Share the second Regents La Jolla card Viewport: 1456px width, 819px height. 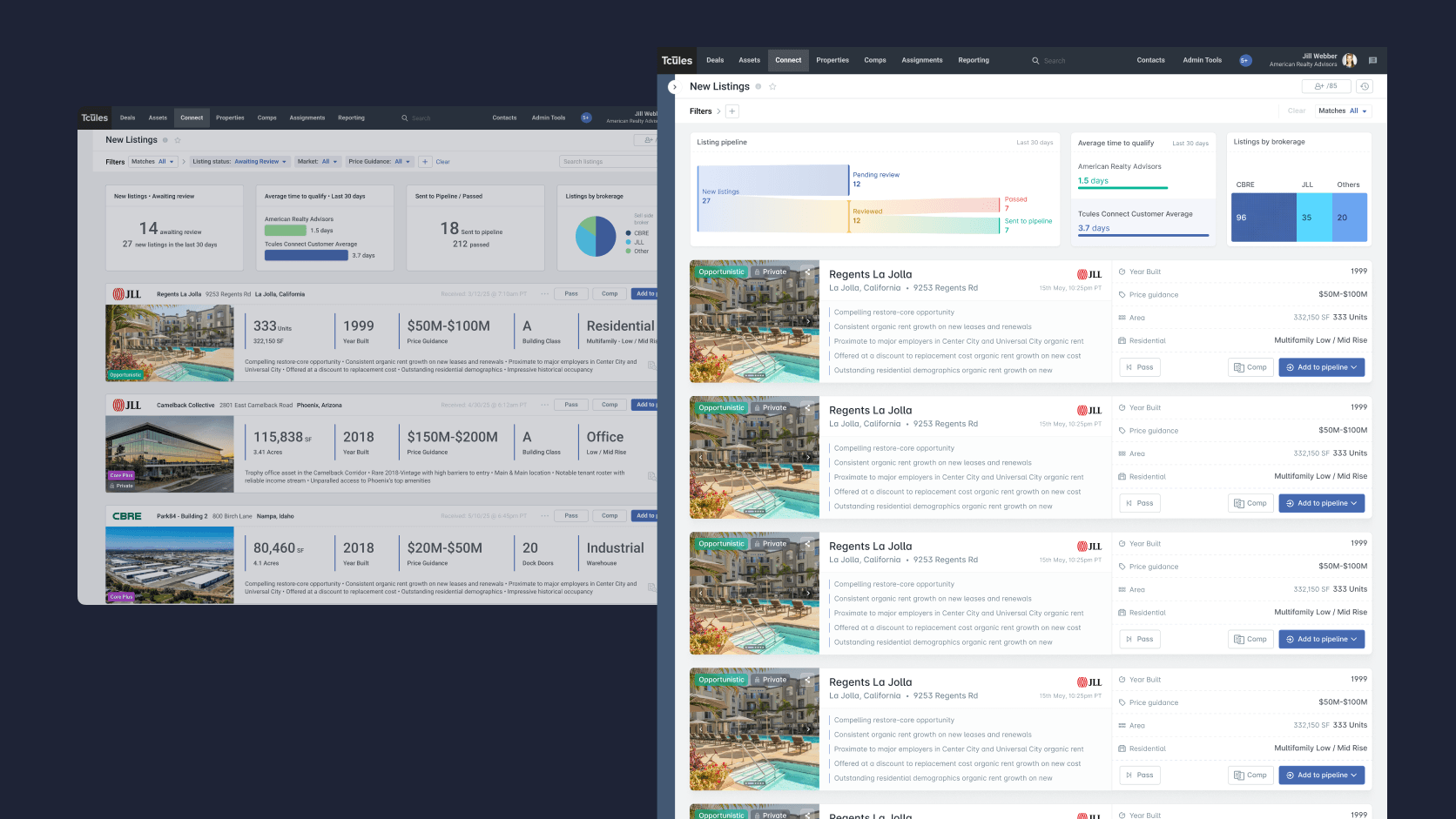(x=807, y=407)
